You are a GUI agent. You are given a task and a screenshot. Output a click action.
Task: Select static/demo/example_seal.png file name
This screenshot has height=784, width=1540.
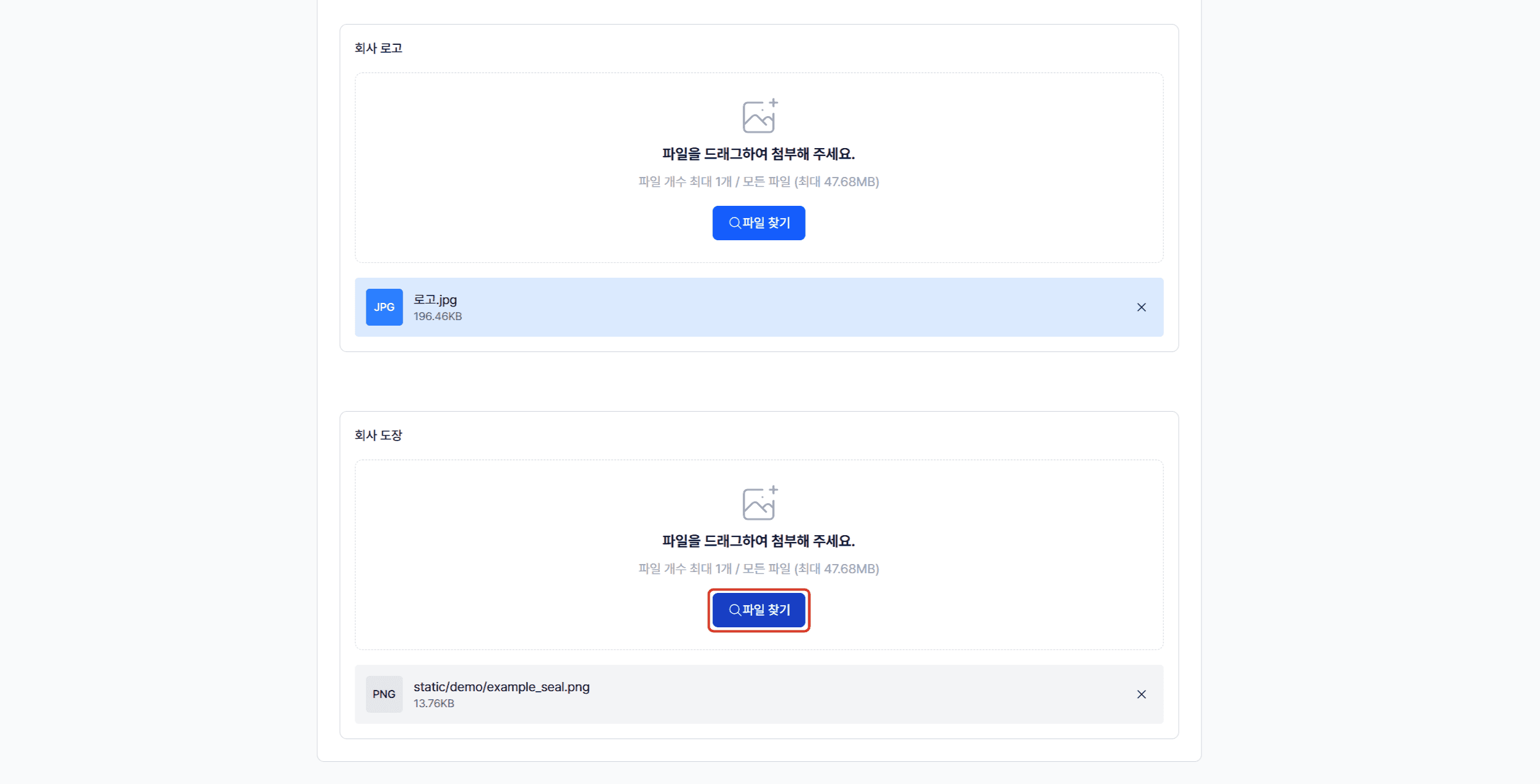click(501, 687)
